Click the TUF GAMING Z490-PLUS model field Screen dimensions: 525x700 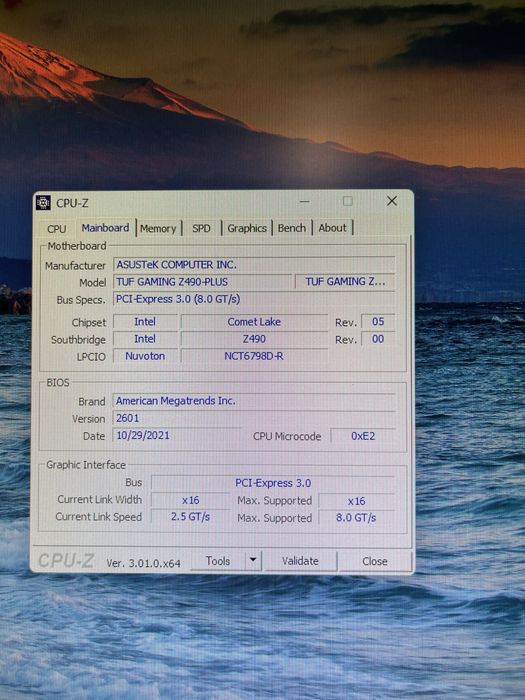point(202,282)
